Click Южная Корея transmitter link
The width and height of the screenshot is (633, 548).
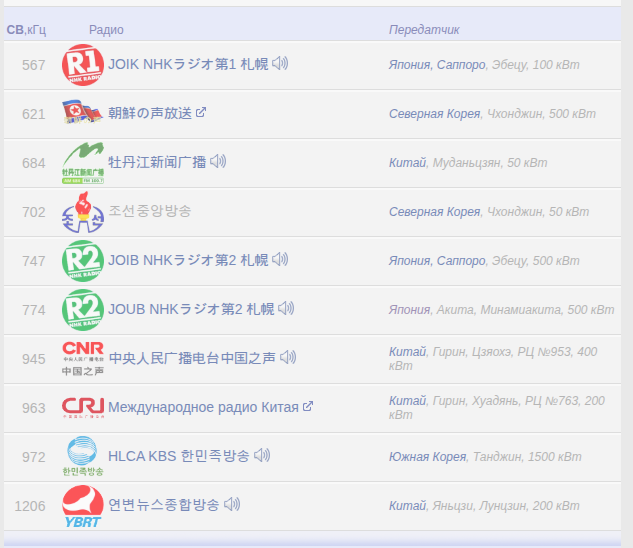(428, 457)
